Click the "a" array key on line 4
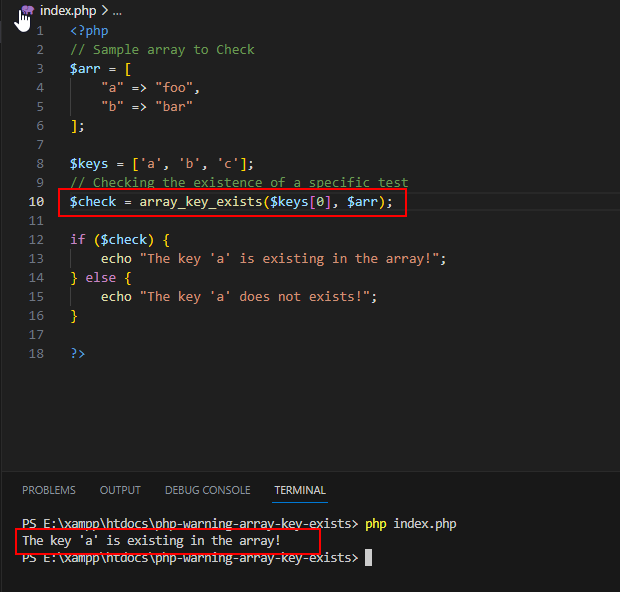The height and width of the screenshot is (592, 620). point(113,87)
